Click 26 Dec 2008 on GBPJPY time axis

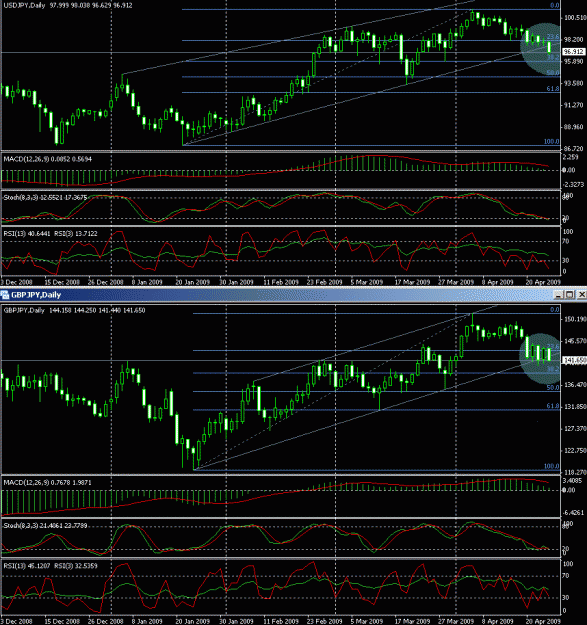pyautogui.click(x=106, y=621)
